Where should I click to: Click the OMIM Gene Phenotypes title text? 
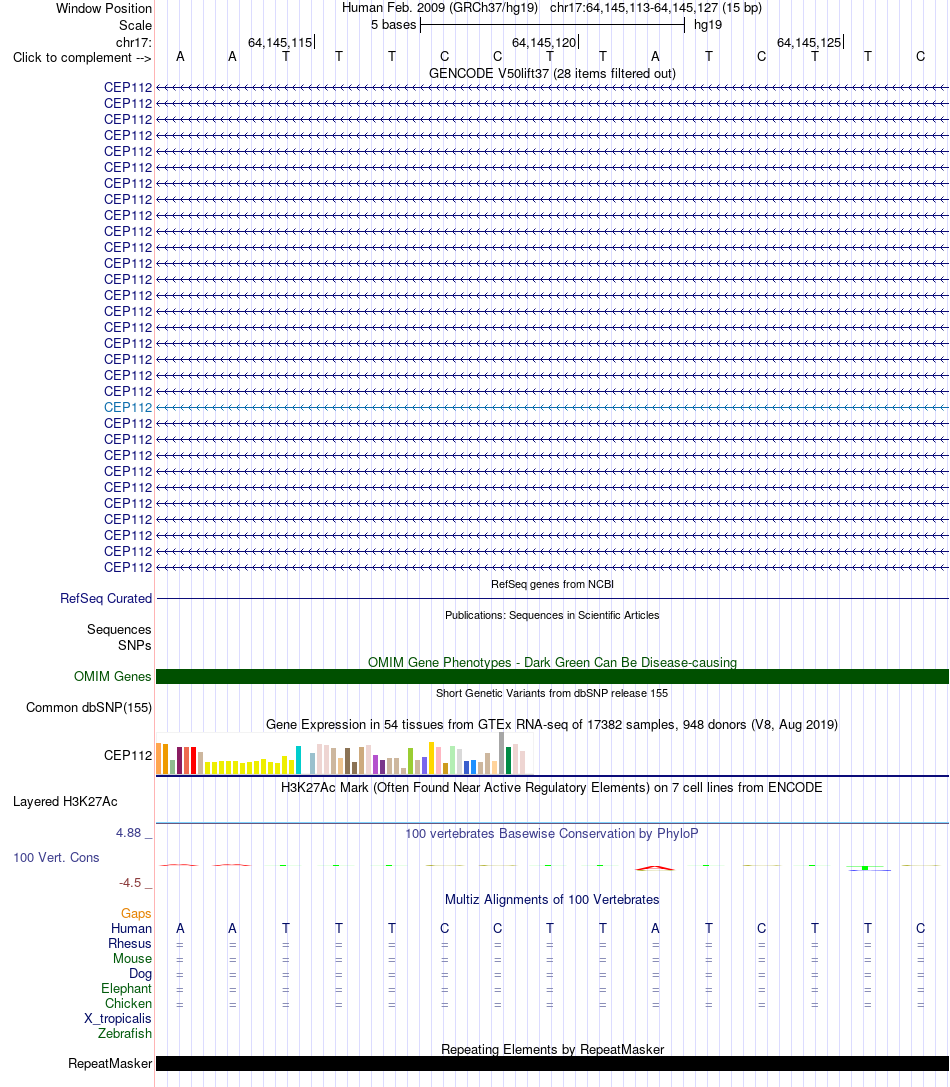point(552,662)
